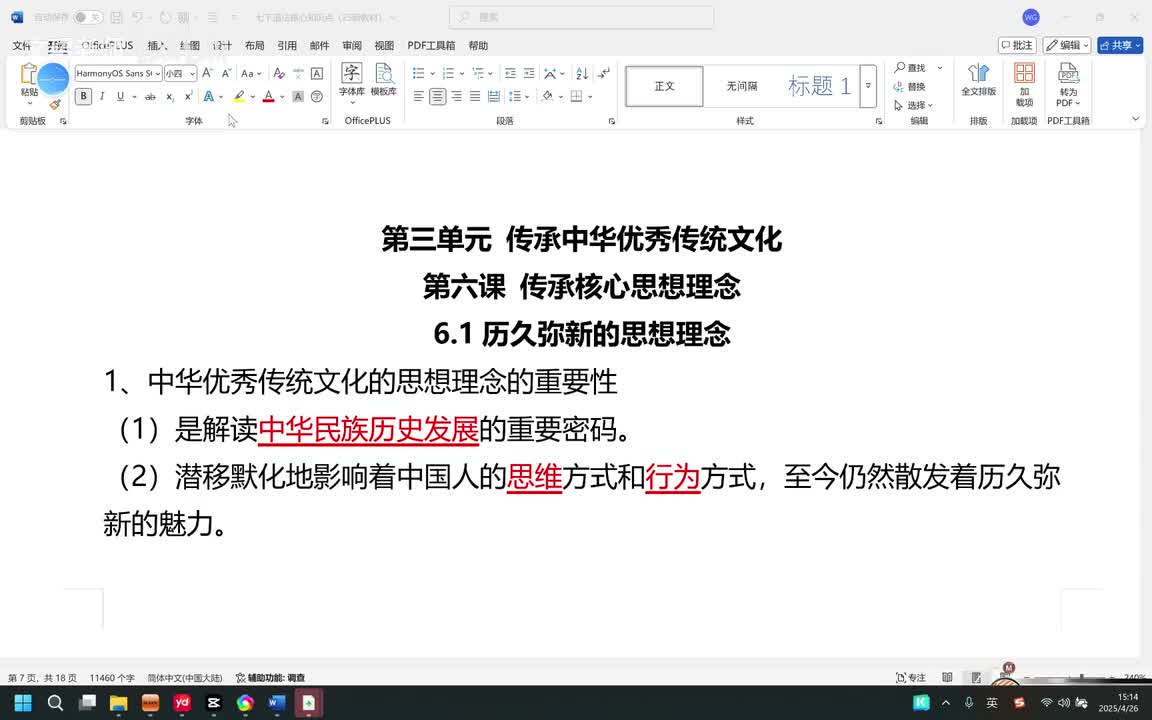Open the Template Library (模板库) icon
The width and height of the screenshot is (1152, 720).
[x=384, y=79]
